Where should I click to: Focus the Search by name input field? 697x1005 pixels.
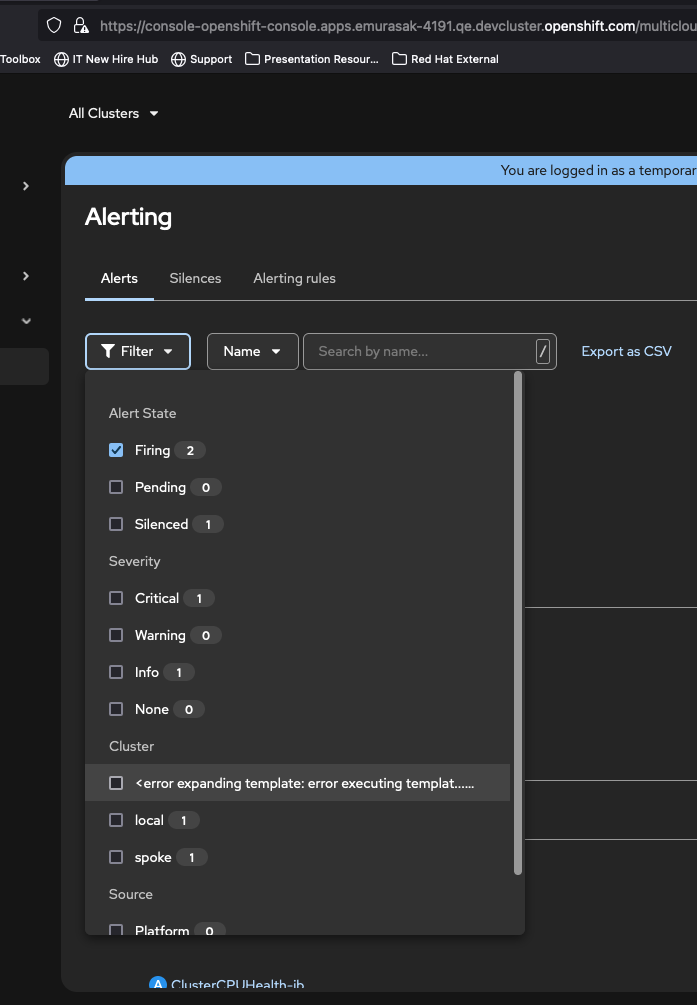coord(420,351)
